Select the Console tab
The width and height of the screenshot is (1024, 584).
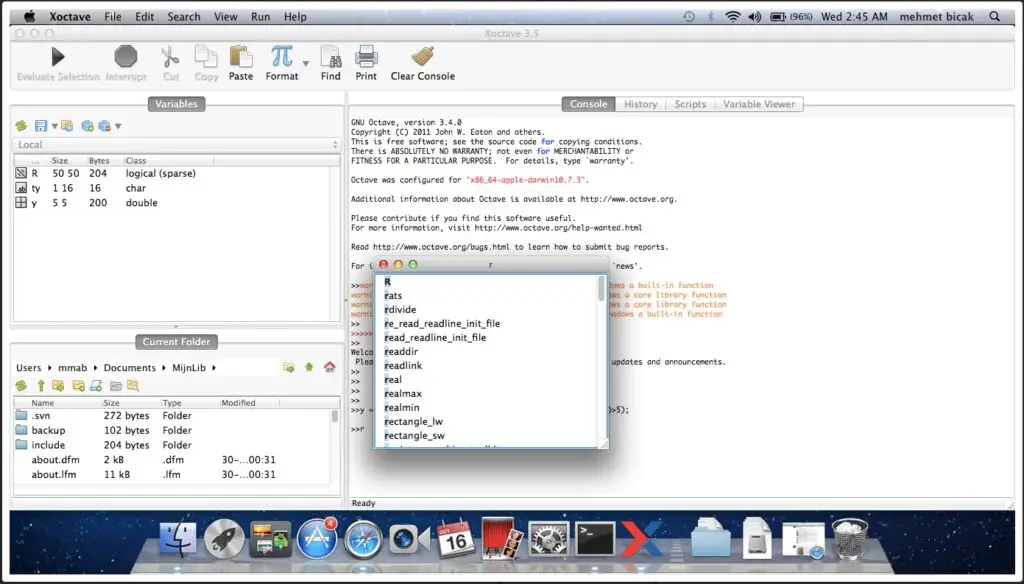(588, 104)
